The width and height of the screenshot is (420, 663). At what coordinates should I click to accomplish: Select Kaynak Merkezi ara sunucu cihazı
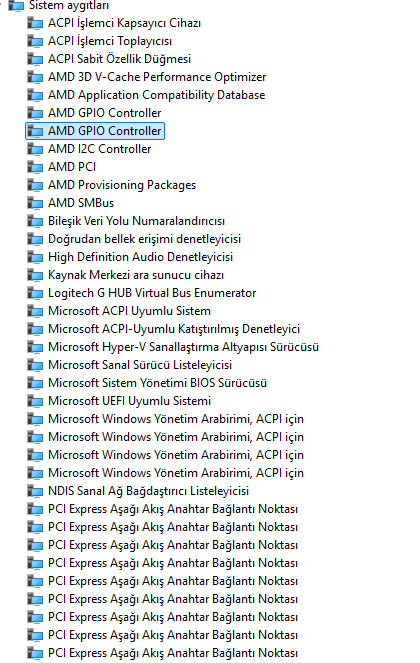pos(136,275)
